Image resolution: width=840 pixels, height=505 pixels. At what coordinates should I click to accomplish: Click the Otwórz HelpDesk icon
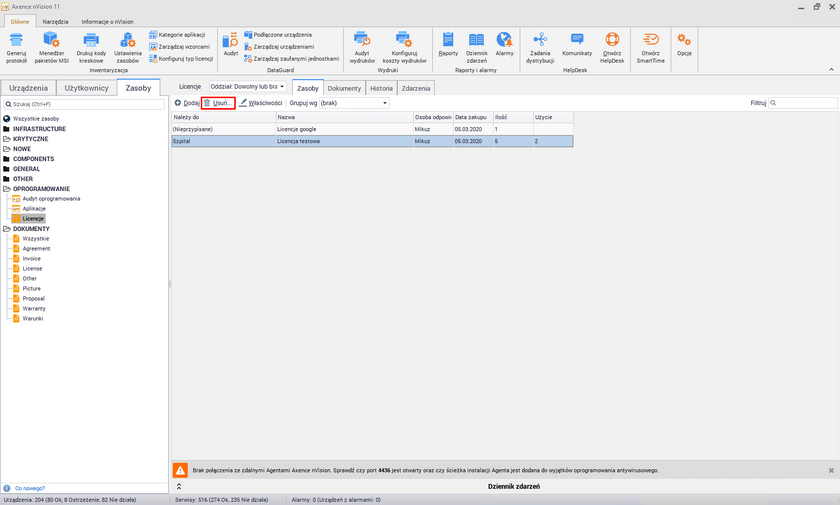(x=611, y=40)
